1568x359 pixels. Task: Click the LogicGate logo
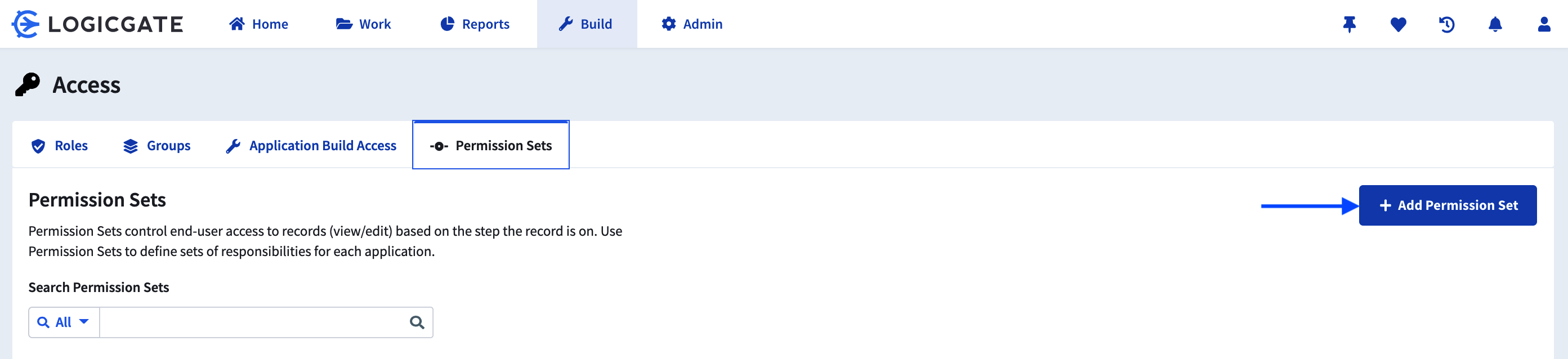(97, 24)
